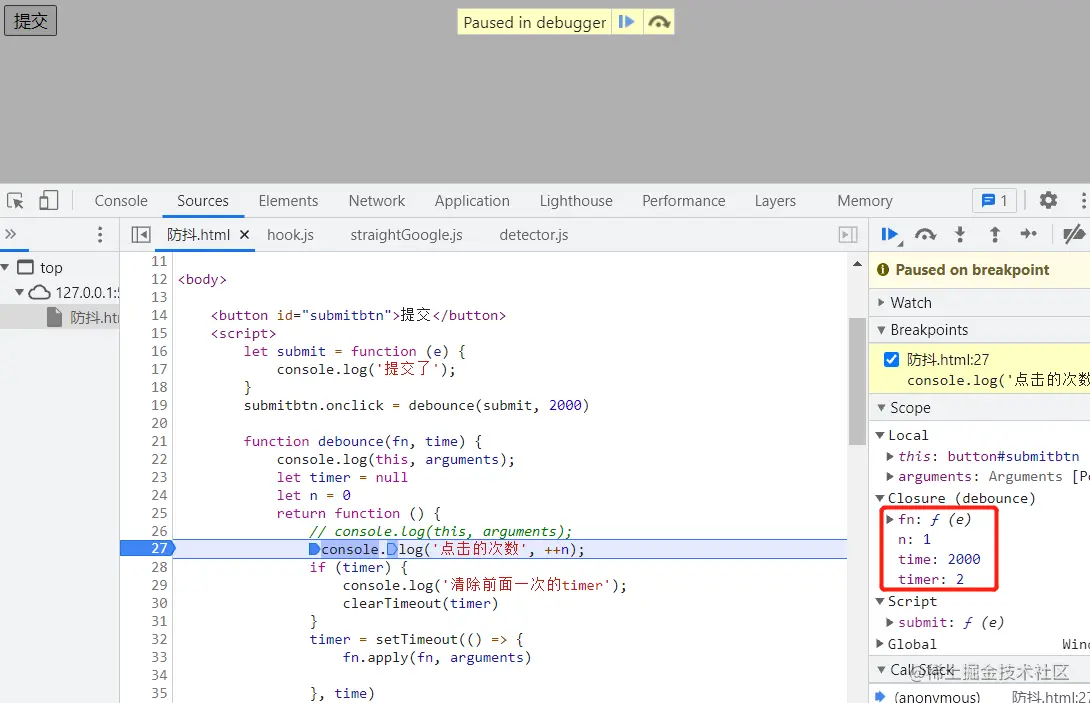Expand the fn: ƒ (e) closure variable
Viewport: 1090px width, 703px height.
(x=890, y=519)
